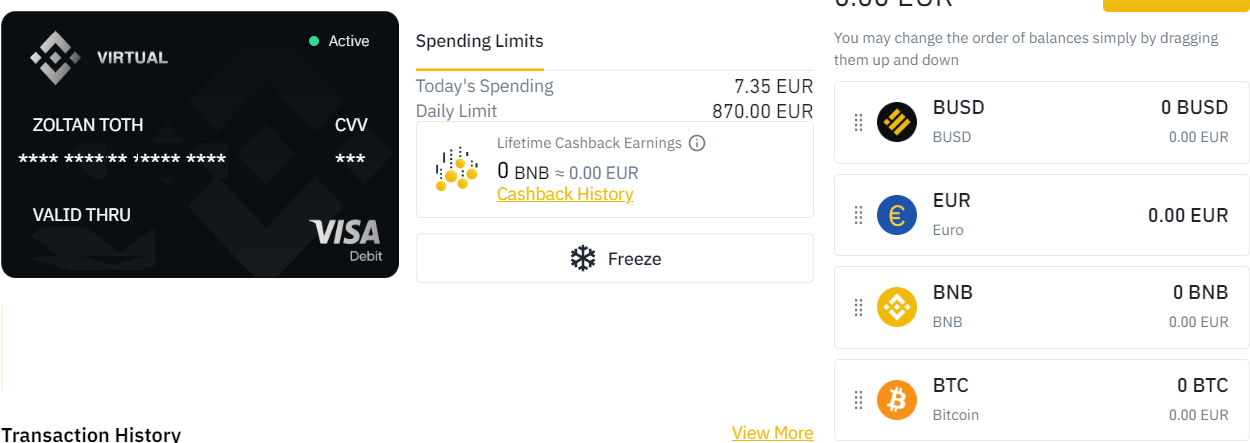The height and width of the screenshot is (443, 1250).
Task: Click the BNB row drag handle
Action: click(x=858, y=307)
